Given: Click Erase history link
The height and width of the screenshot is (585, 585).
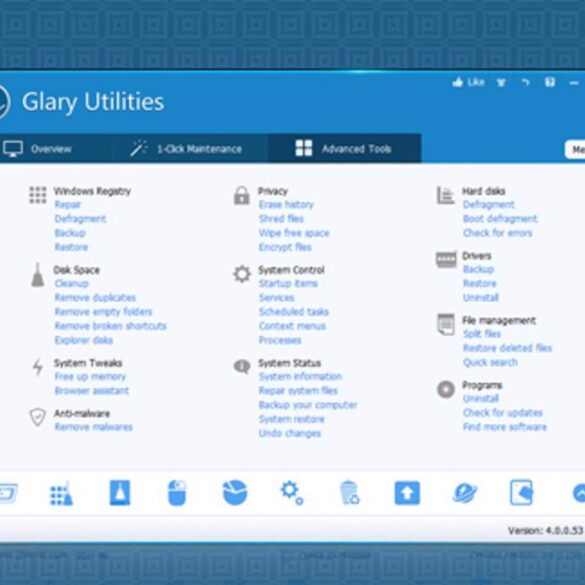Looking at the screenshot, I should [x=286, y=204].
